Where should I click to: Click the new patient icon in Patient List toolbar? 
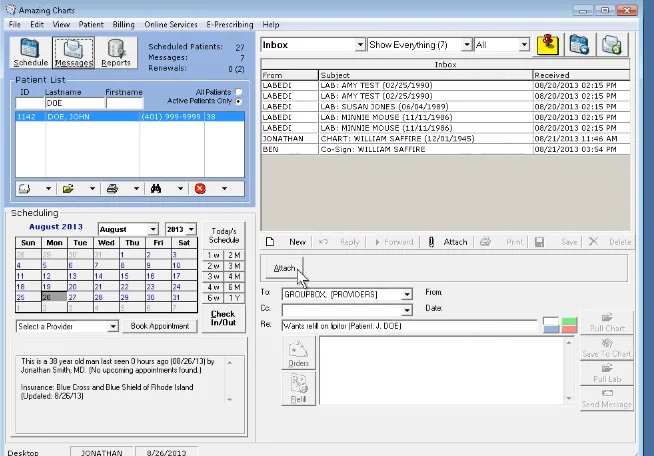click(x=25, y=189)
